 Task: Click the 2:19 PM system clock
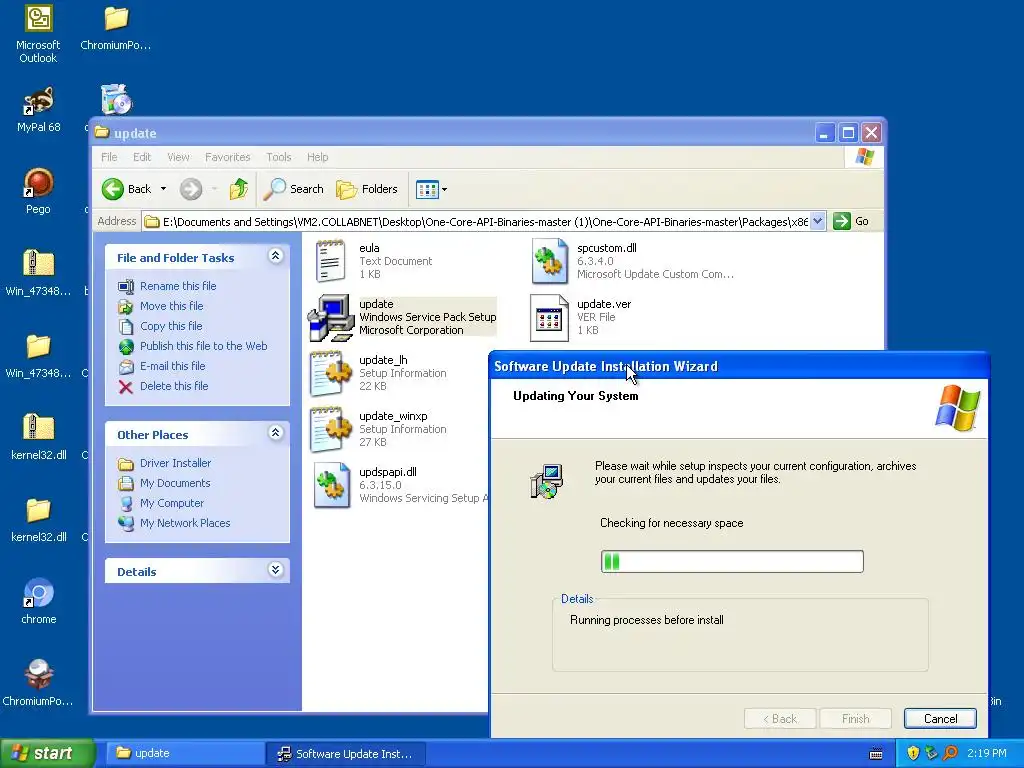(x=987, y=754)
